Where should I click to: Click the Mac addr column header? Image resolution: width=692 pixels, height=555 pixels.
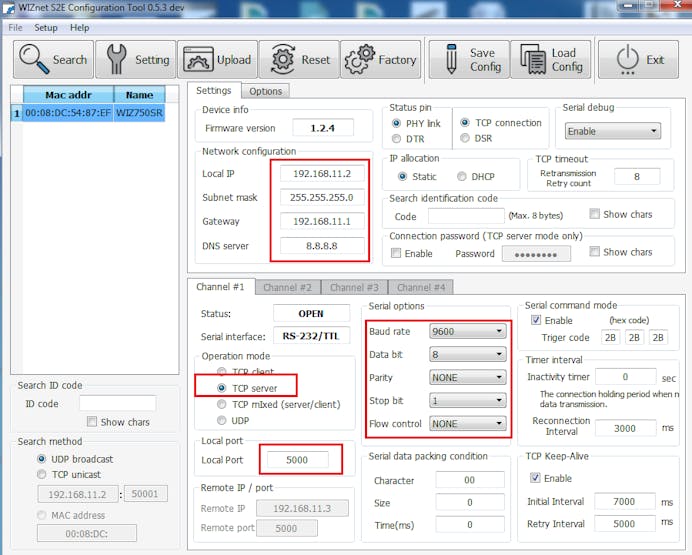[68, 95]
